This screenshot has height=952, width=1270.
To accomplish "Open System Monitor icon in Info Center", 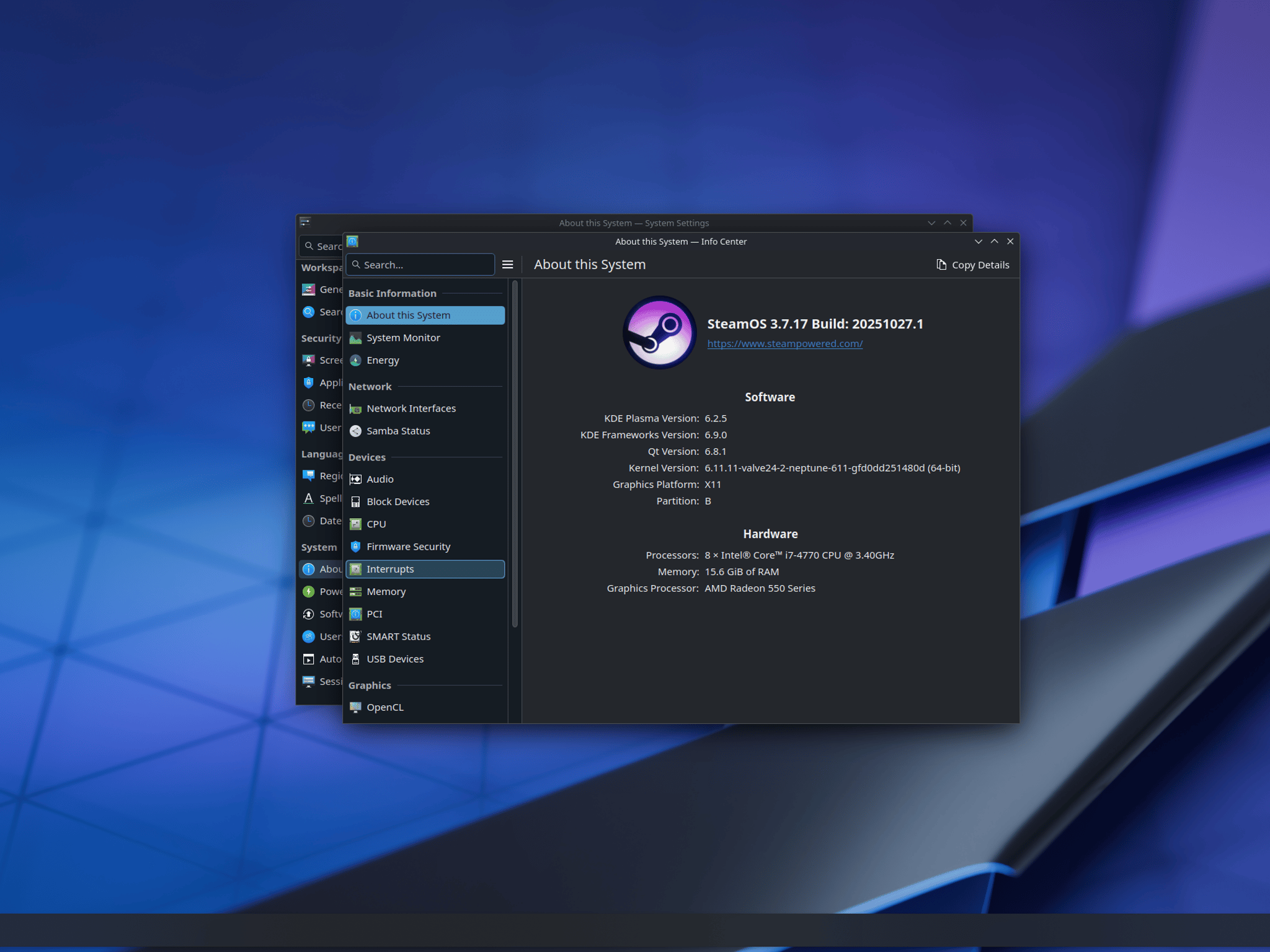I will pos(355,338).
